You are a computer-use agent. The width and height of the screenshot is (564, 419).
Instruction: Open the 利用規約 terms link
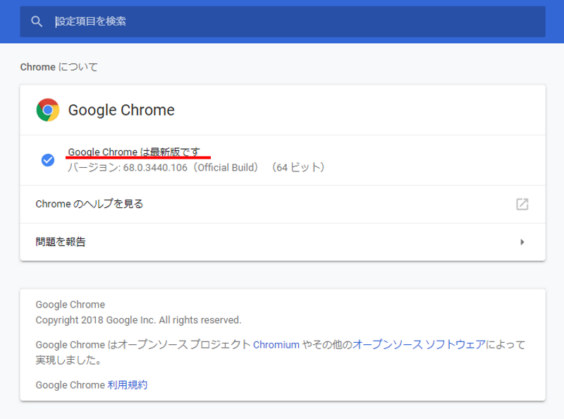[127, 385]
